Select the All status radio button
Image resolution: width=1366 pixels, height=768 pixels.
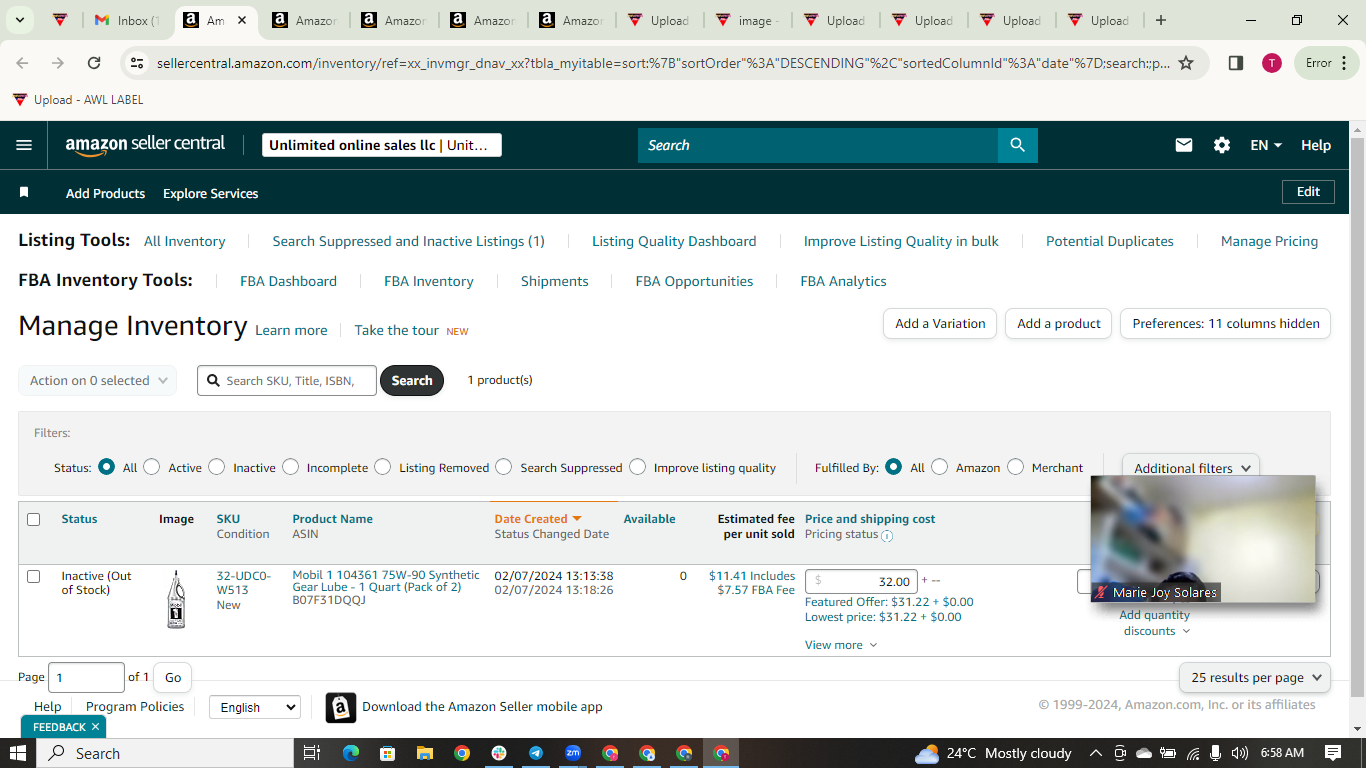pyautogui.click(x=107, y=467)
